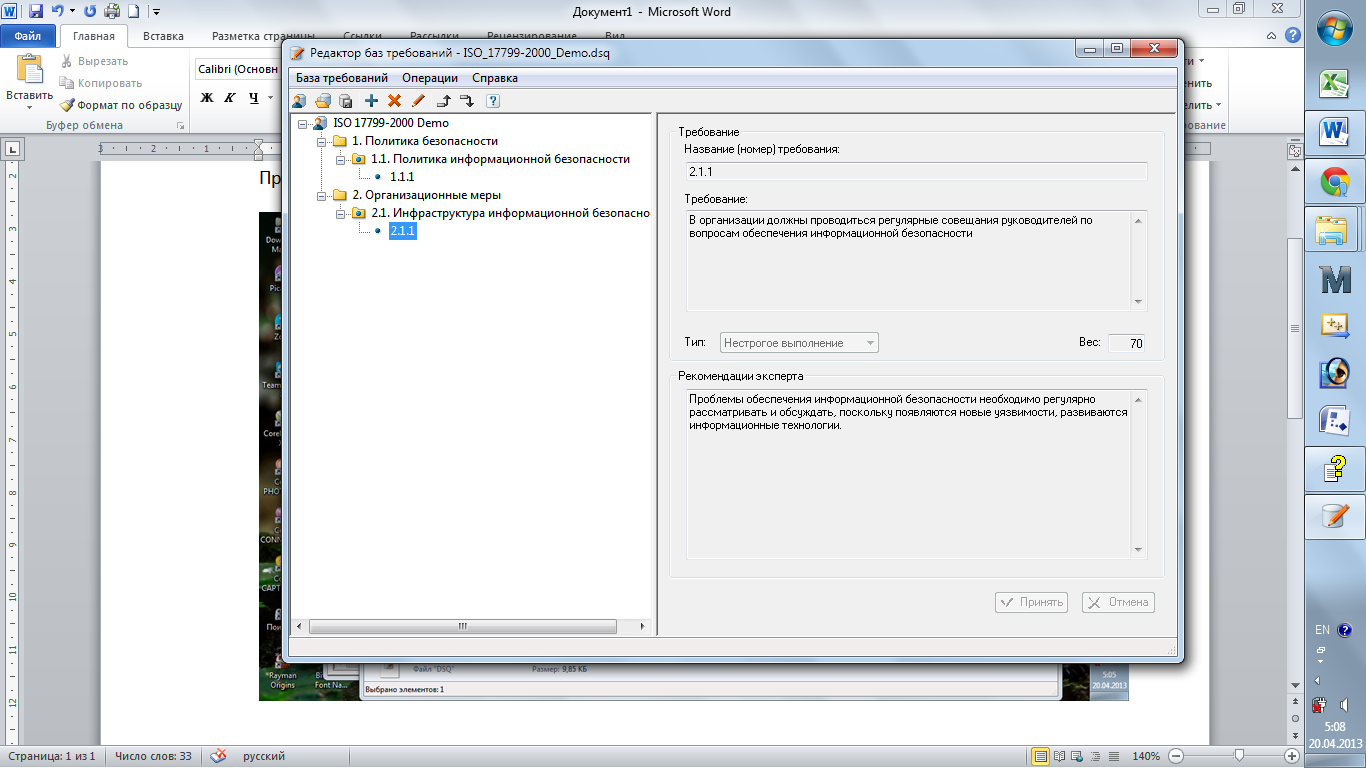Click the move item down arrow icon
The image size is (1366, 768).
pos(467,100)
